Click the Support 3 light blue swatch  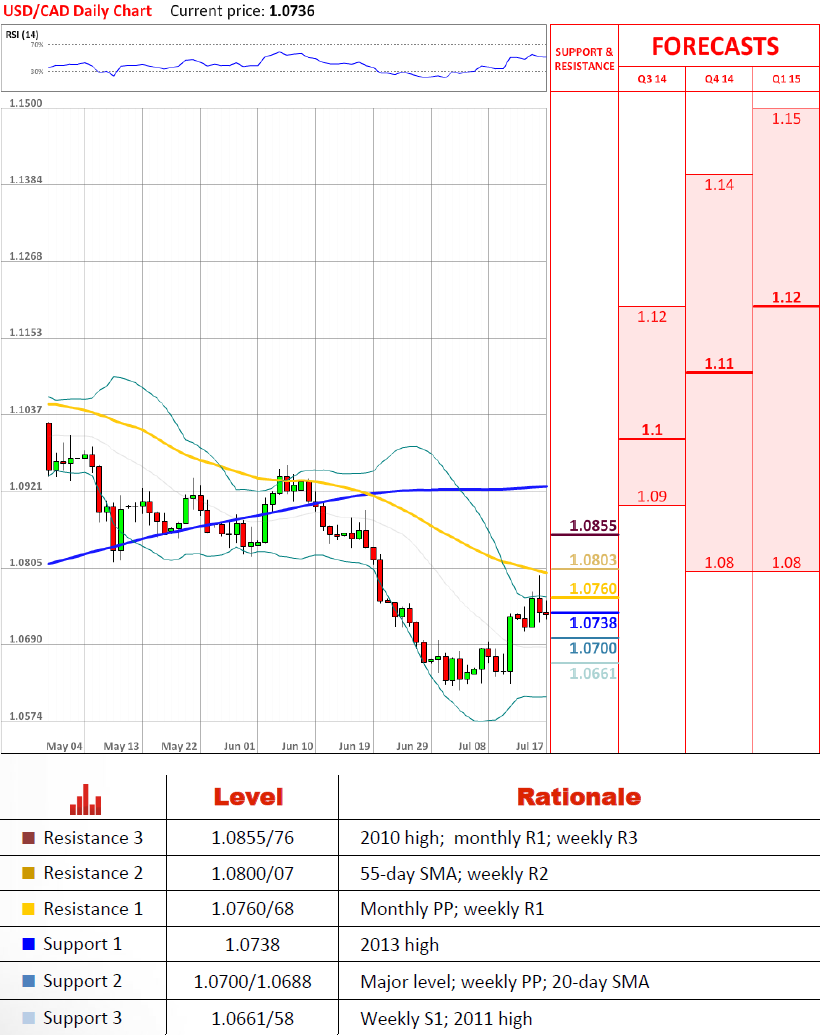[x=28, y=1018]
